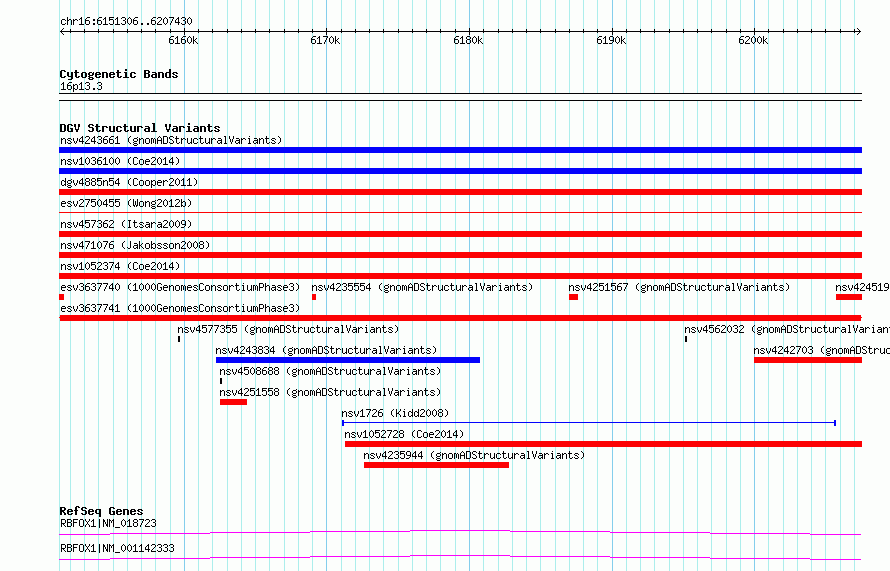Image resolution: width=890 pixels, height=571 pixels.
Task: Click the thin blue line of nsv1726 (Kidd2008)
Action: (x=589, y=423)
